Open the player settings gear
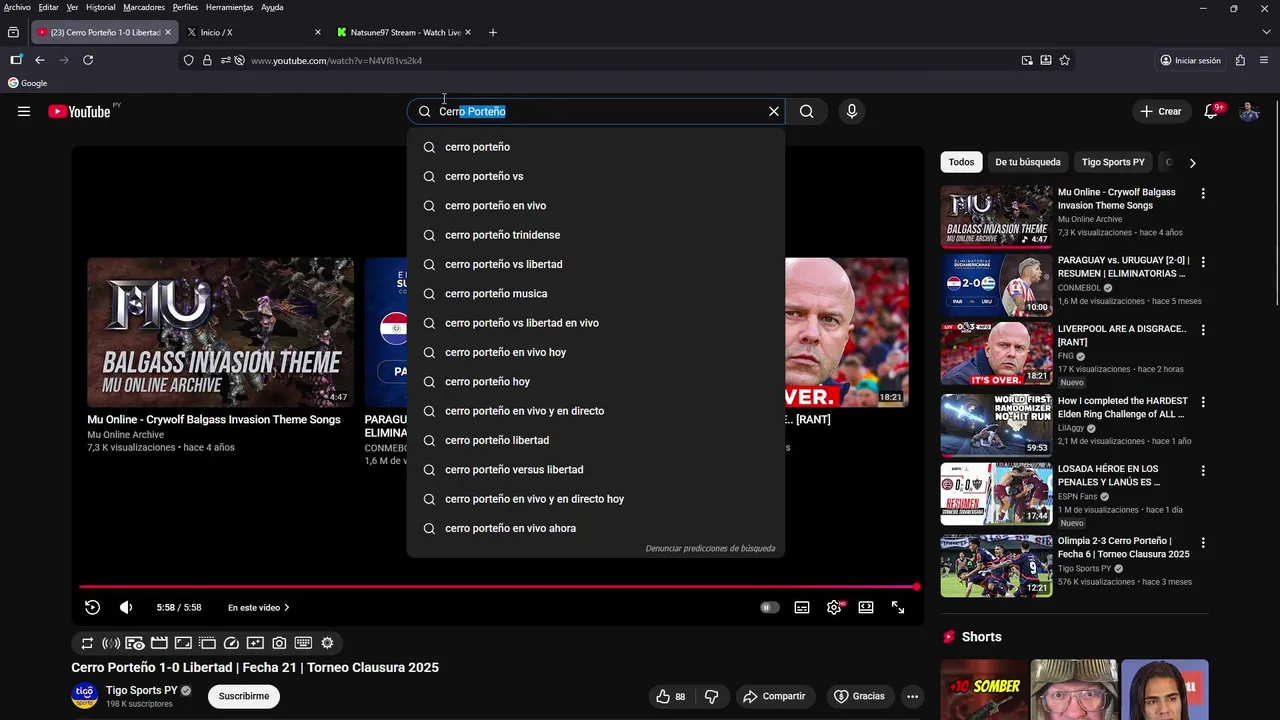Screen dimensions: 1280x720 pos(834,607)
